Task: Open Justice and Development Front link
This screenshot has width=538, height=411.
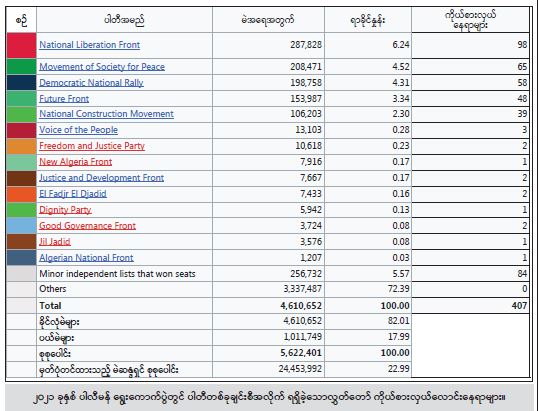Action: coord(102,178)
